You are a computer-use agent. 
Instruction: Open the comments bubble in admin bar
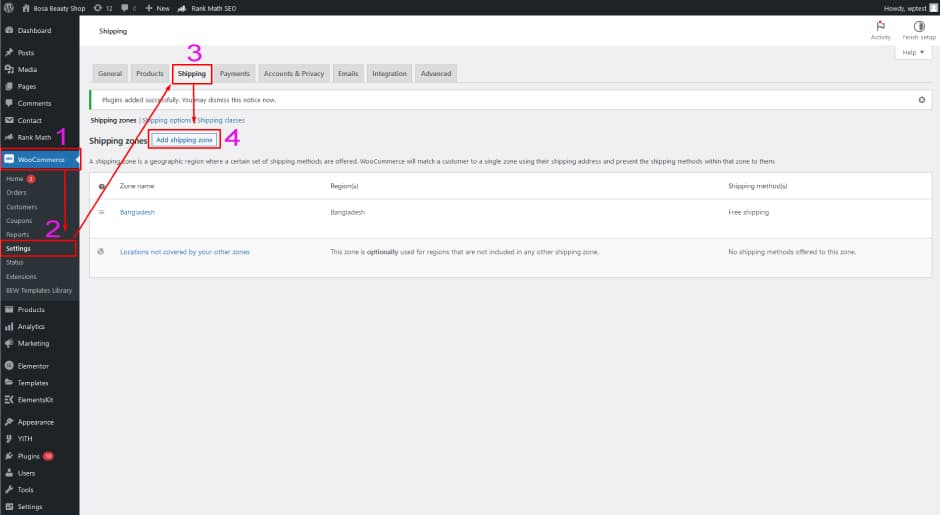128,8
